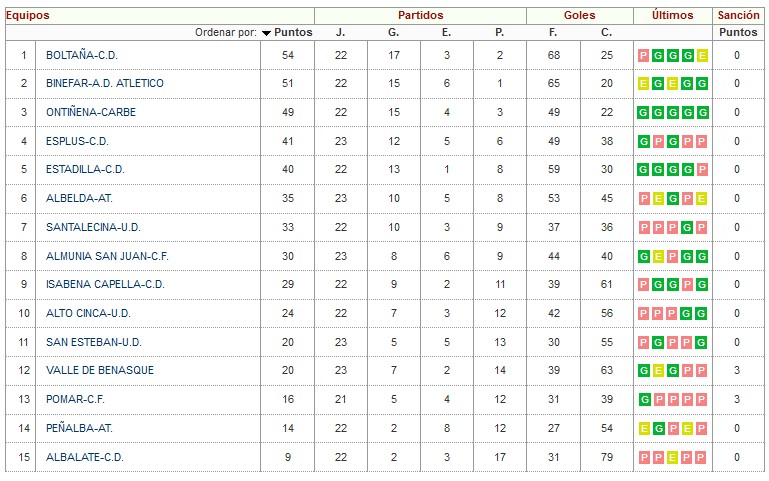This screenshot has height=481, width=769.
Task: Sort by the E. draws column header
Action: [446, 32]
